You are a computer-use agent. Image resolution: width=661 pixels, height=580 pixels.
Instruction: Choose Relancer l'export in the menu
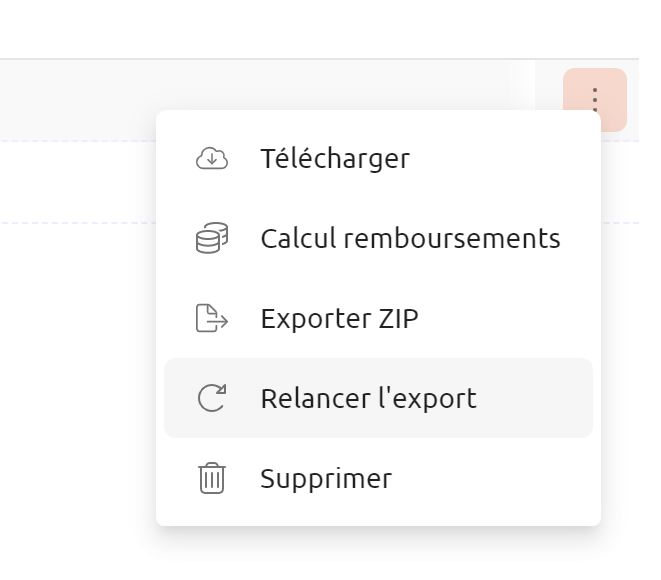coord(378,398)
